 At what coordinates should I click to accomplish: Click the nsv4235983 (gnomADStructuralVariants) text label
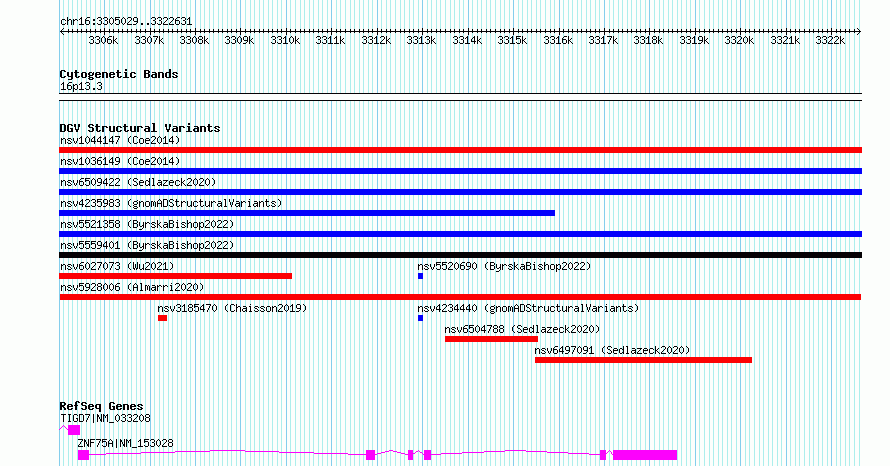tap(171, 203)
